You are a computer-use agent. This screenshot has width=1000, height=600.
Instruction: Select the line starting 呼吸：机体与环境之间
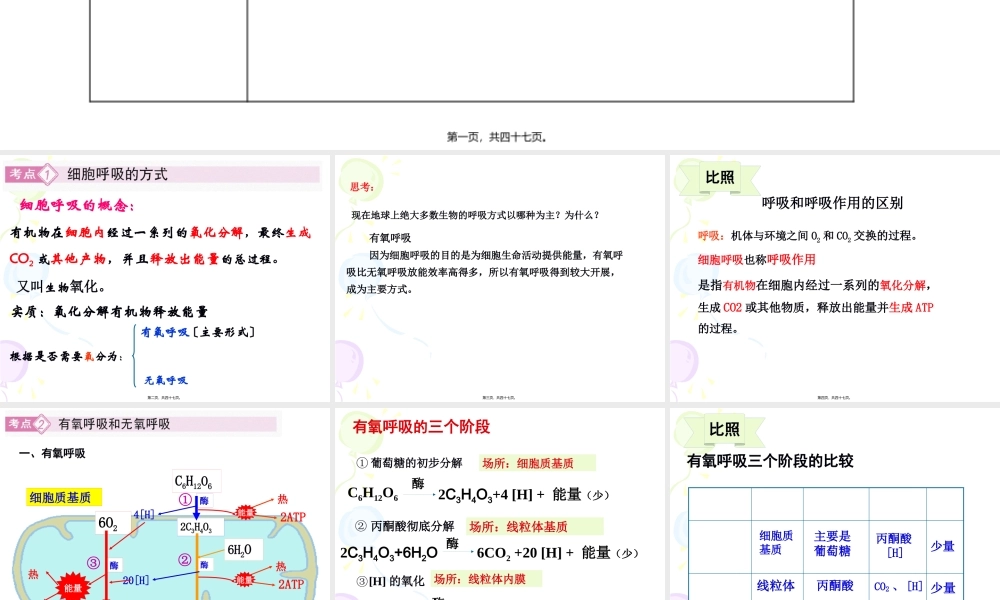pyautogui.click(x=809, y=236)
